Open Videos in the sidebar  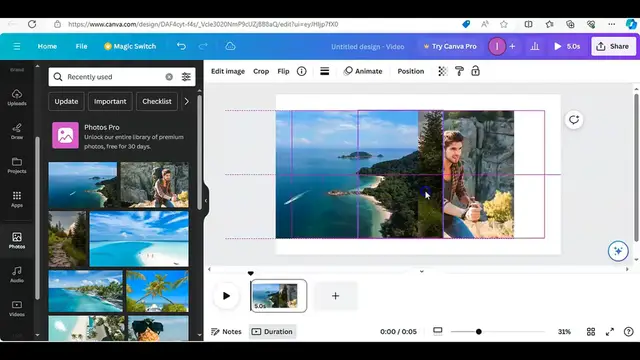coord(17,309)
